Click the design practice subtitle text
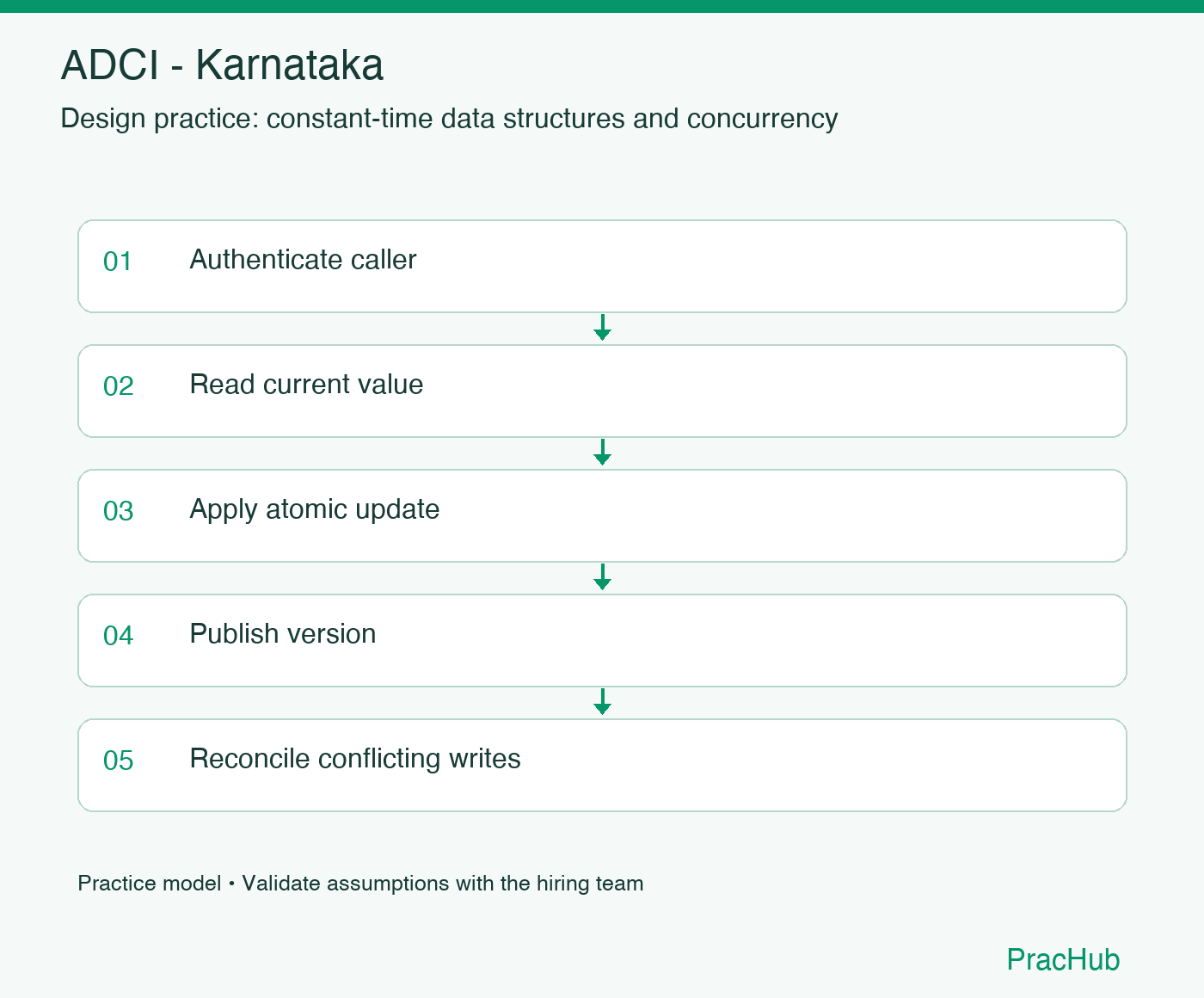1204x998 pixels. [449, 119]
